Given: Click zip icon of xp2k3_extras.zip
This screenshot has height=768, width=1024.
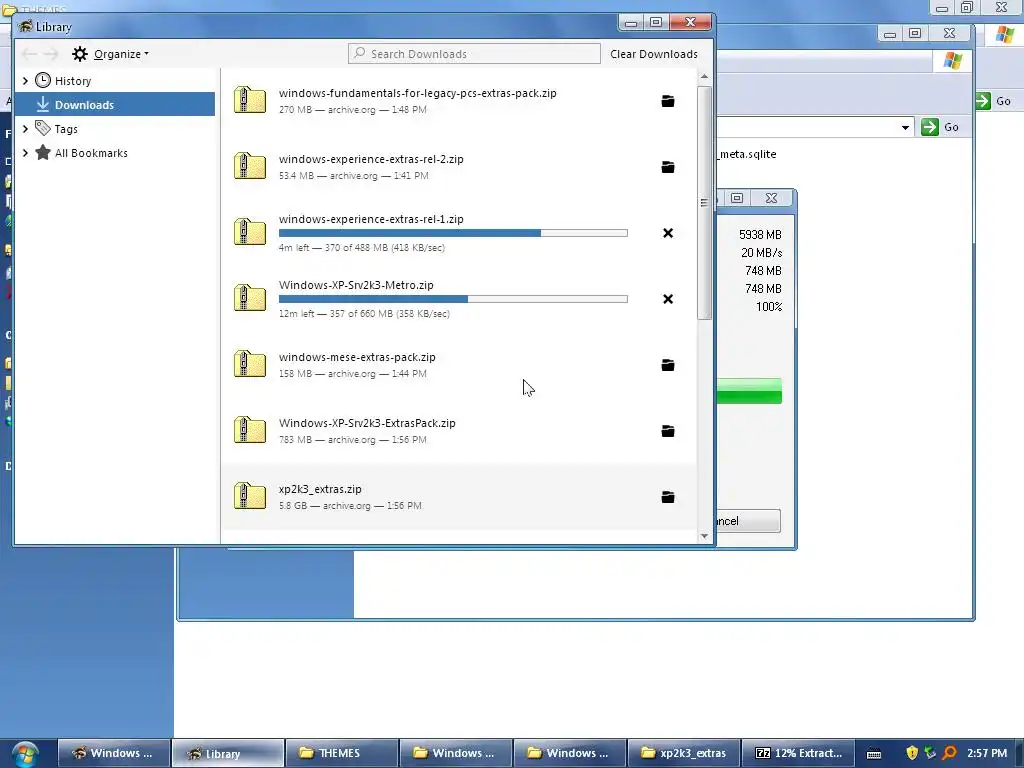Looking at the screenshot, I should (x=249, y=496).
